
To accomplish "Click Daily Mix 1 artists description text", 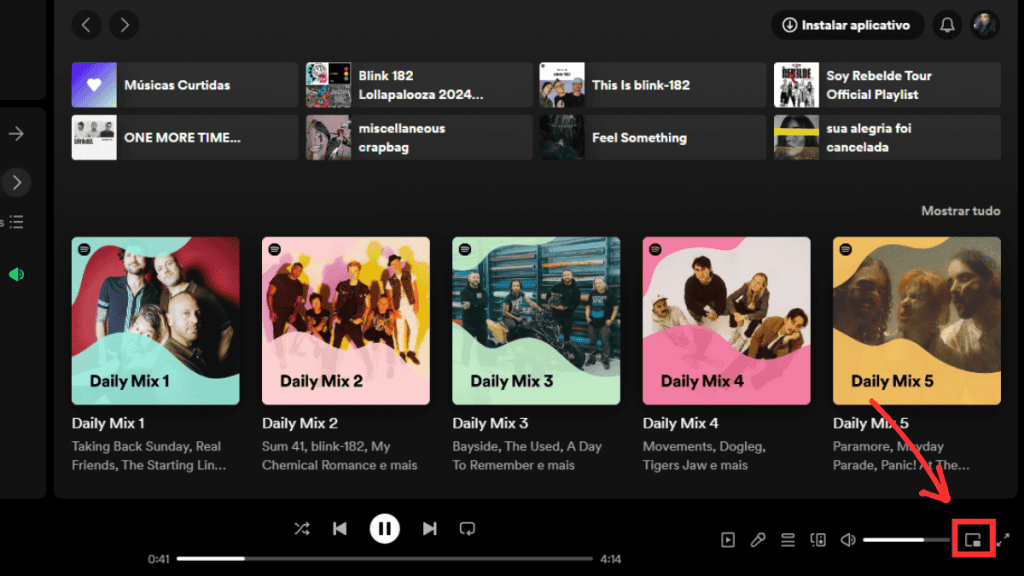I will coord(149,456).
